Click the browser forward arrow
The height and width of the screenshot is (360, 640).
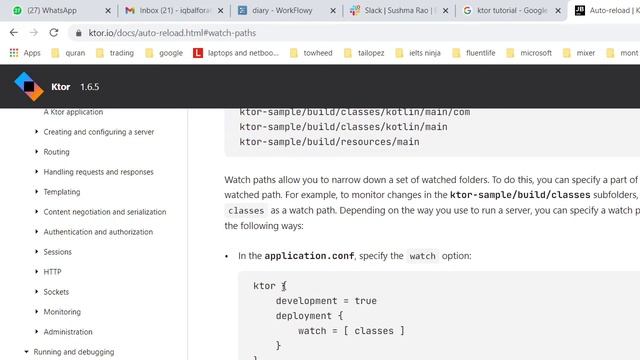click(x=34, y=33)
